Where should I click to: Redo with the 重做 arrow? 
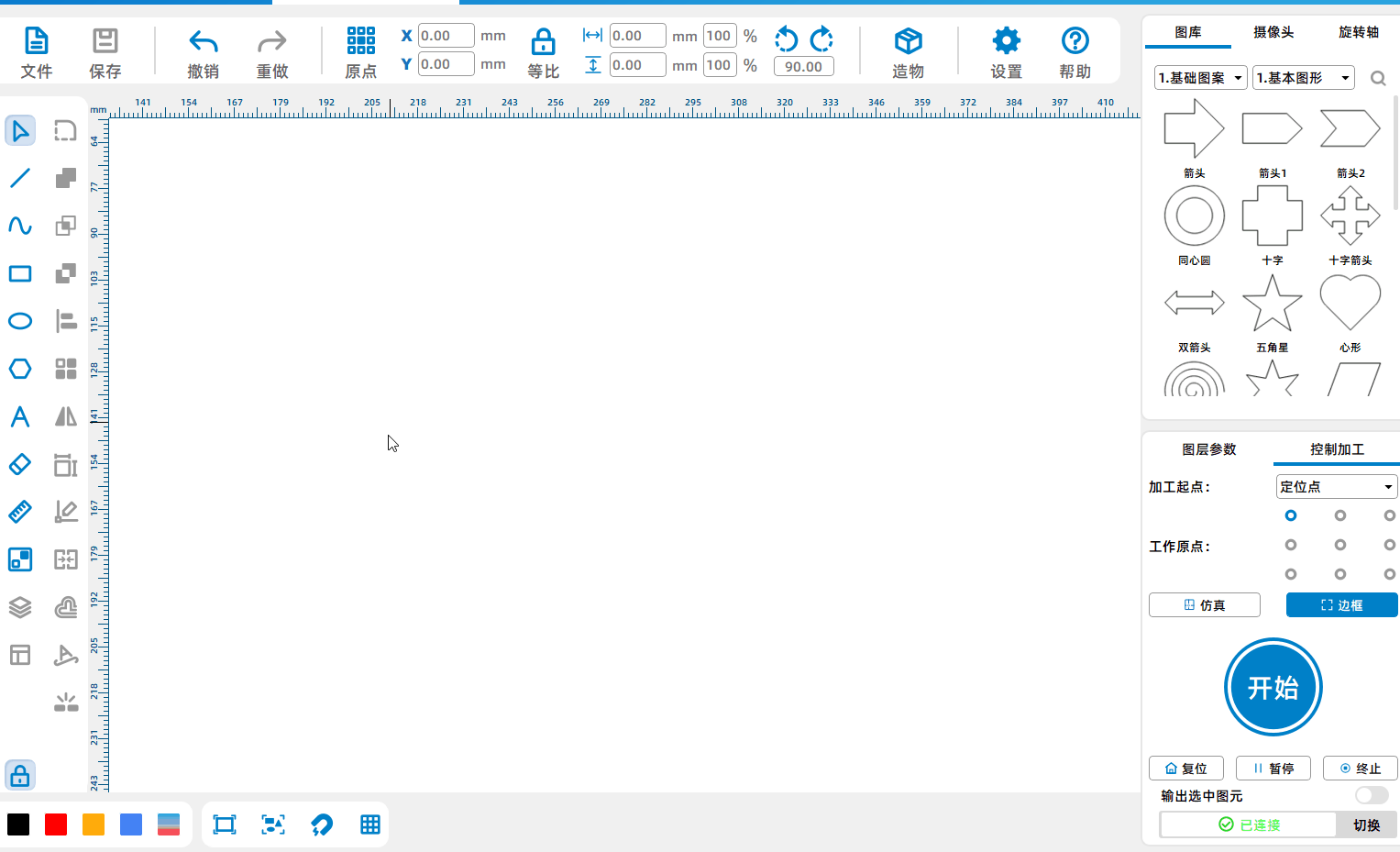point(272,41)
